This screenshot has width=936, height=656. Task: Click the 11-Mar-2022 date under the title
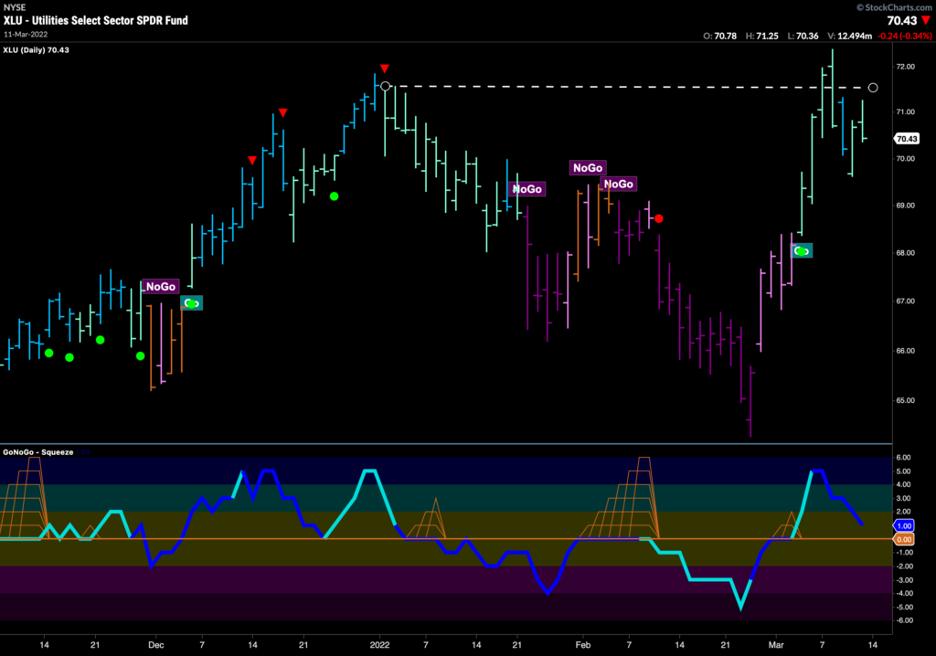(x=31, y=33)
